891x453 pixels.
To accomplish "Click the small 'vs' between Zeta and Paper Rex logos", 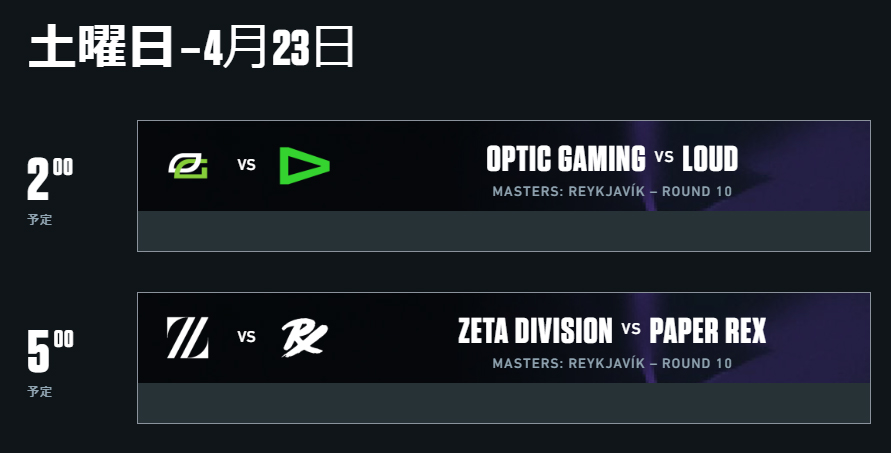I will (246, 337).
